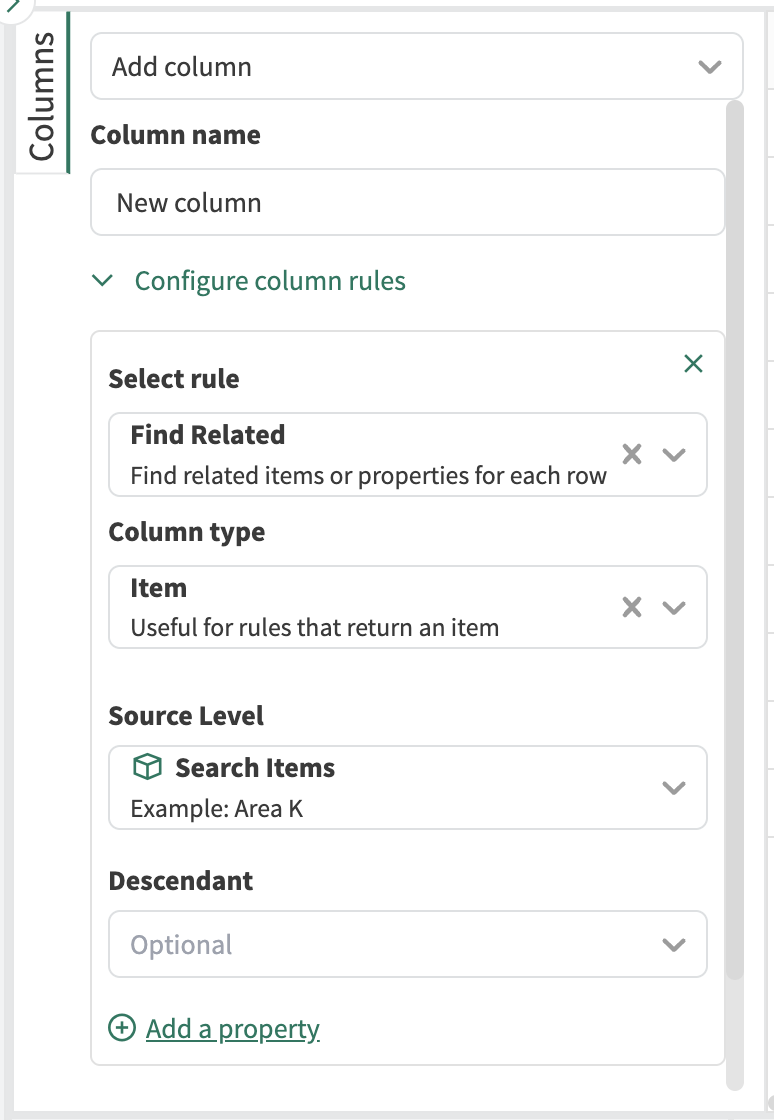Click the Optional Descendant input field
This screenshot has height=1120, width=774.
pos(380,945)
